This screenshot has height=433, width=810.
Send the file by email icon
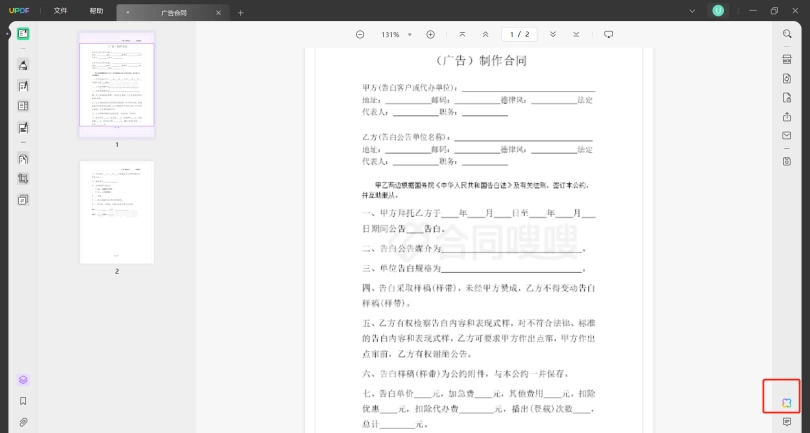pos(787,136)
